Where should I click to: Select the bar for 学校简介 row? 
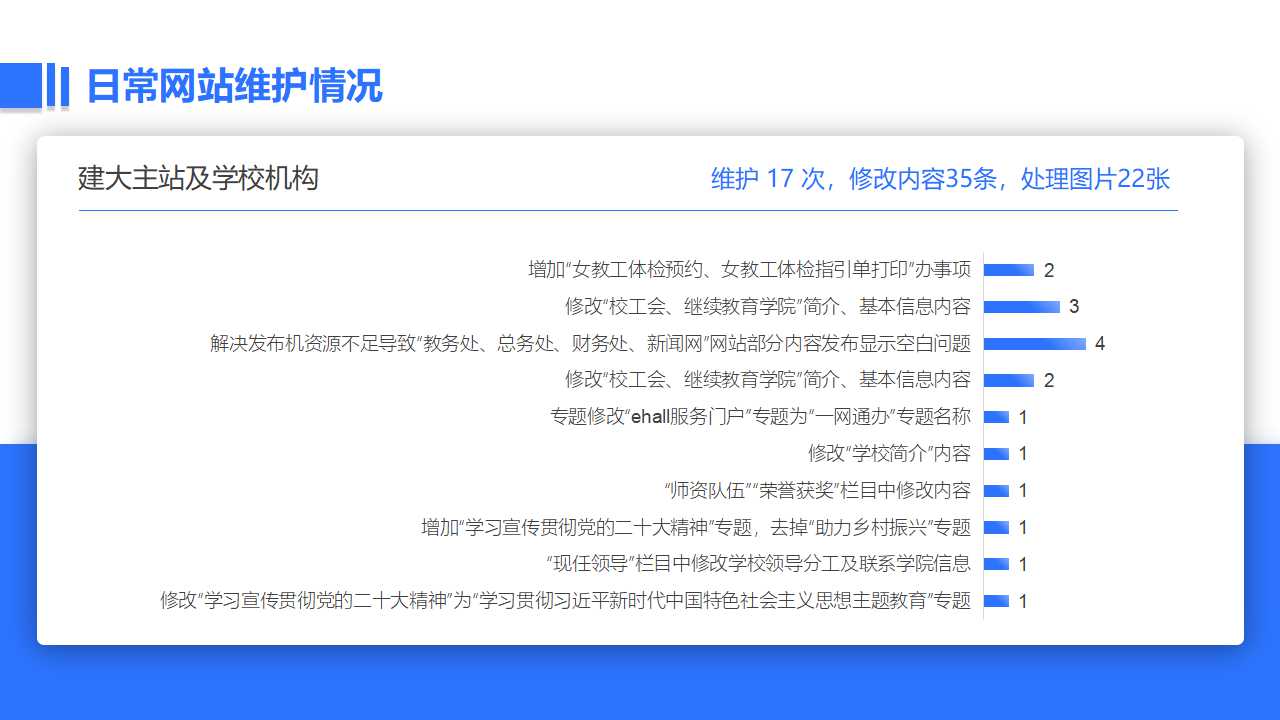click(x=996, y=454)
